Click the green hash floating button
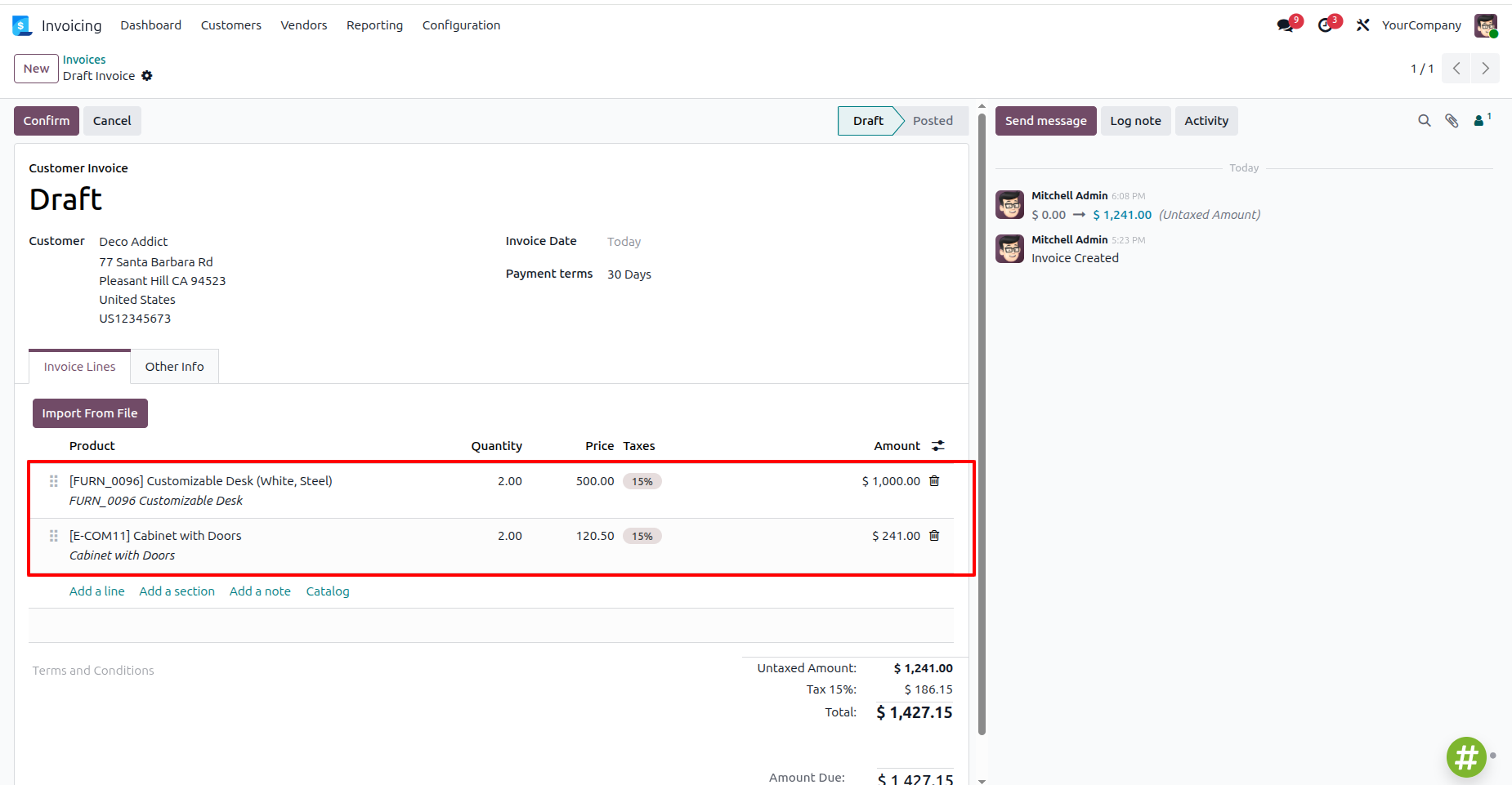The height and width of the screenshot is (785, 1512). [x=1466, y=757]
